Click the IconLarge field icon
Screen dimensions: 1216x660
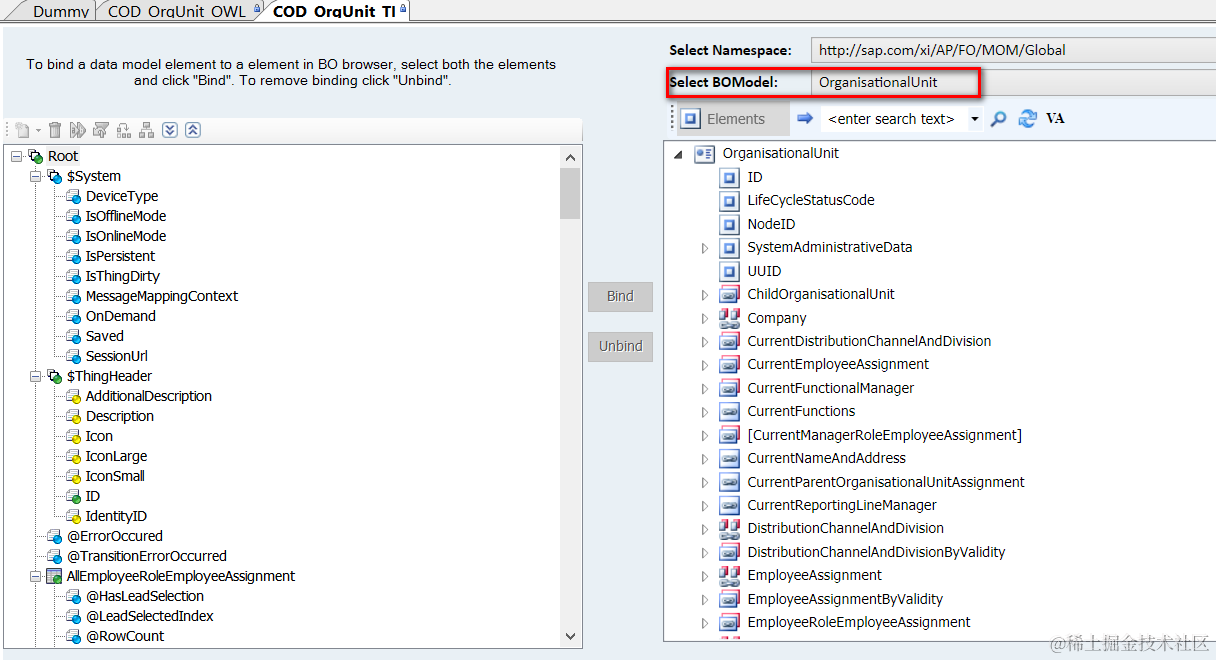click(73, 456)
